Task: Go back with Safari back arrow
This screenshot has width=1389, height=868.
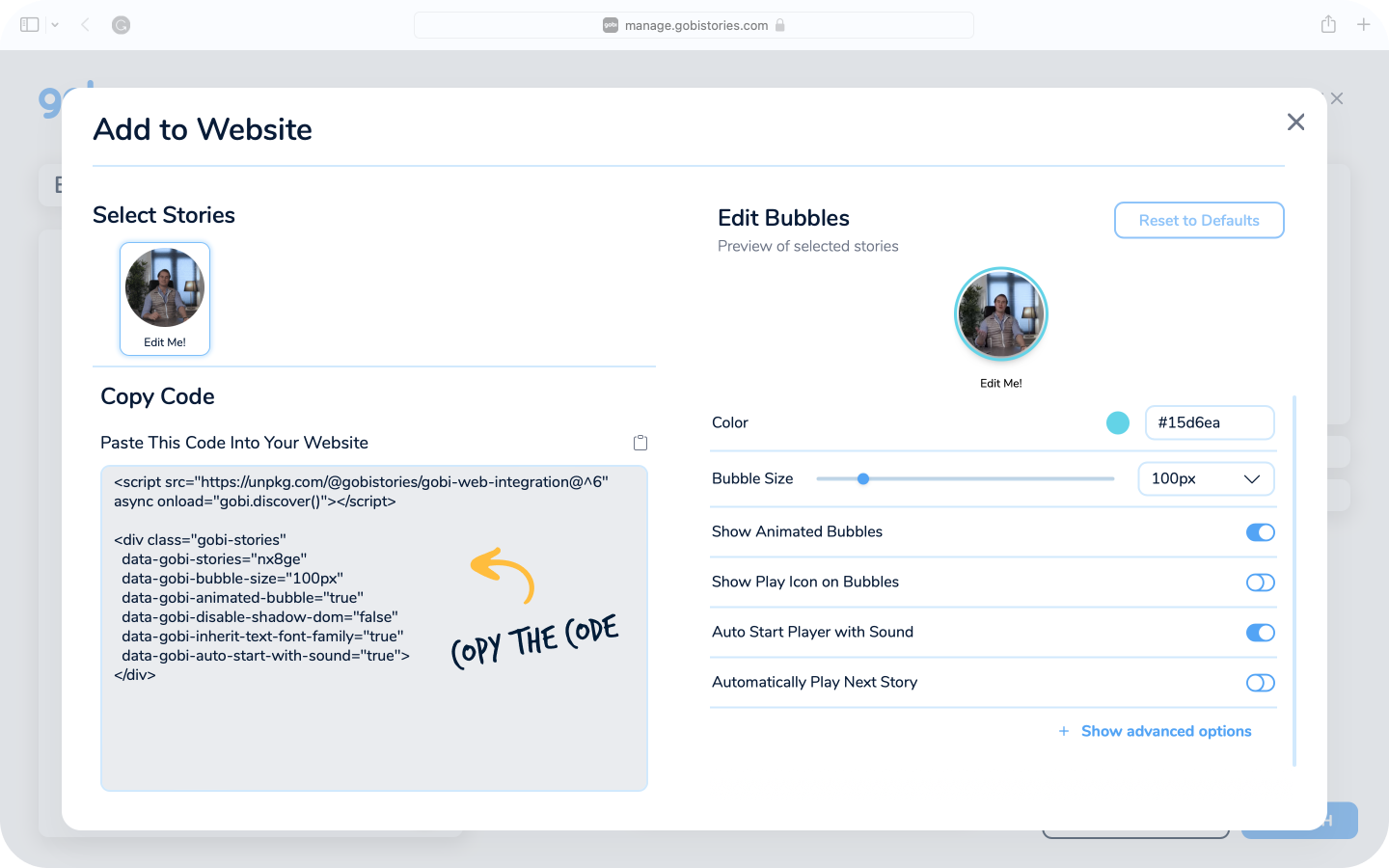Action: click(85, 25)
